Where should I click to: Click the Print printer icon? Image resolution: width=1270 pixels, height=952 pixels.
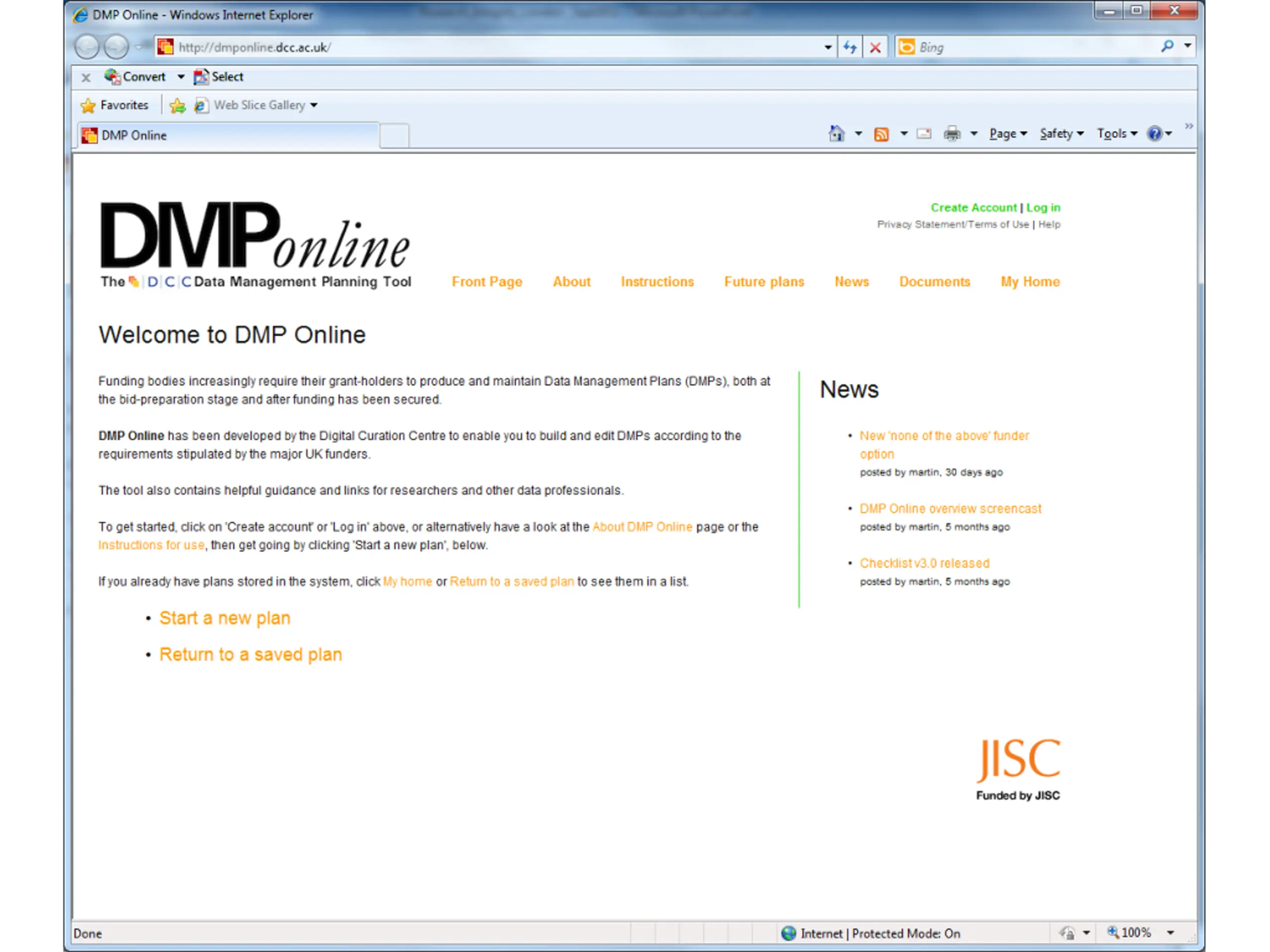coord(952,134)
